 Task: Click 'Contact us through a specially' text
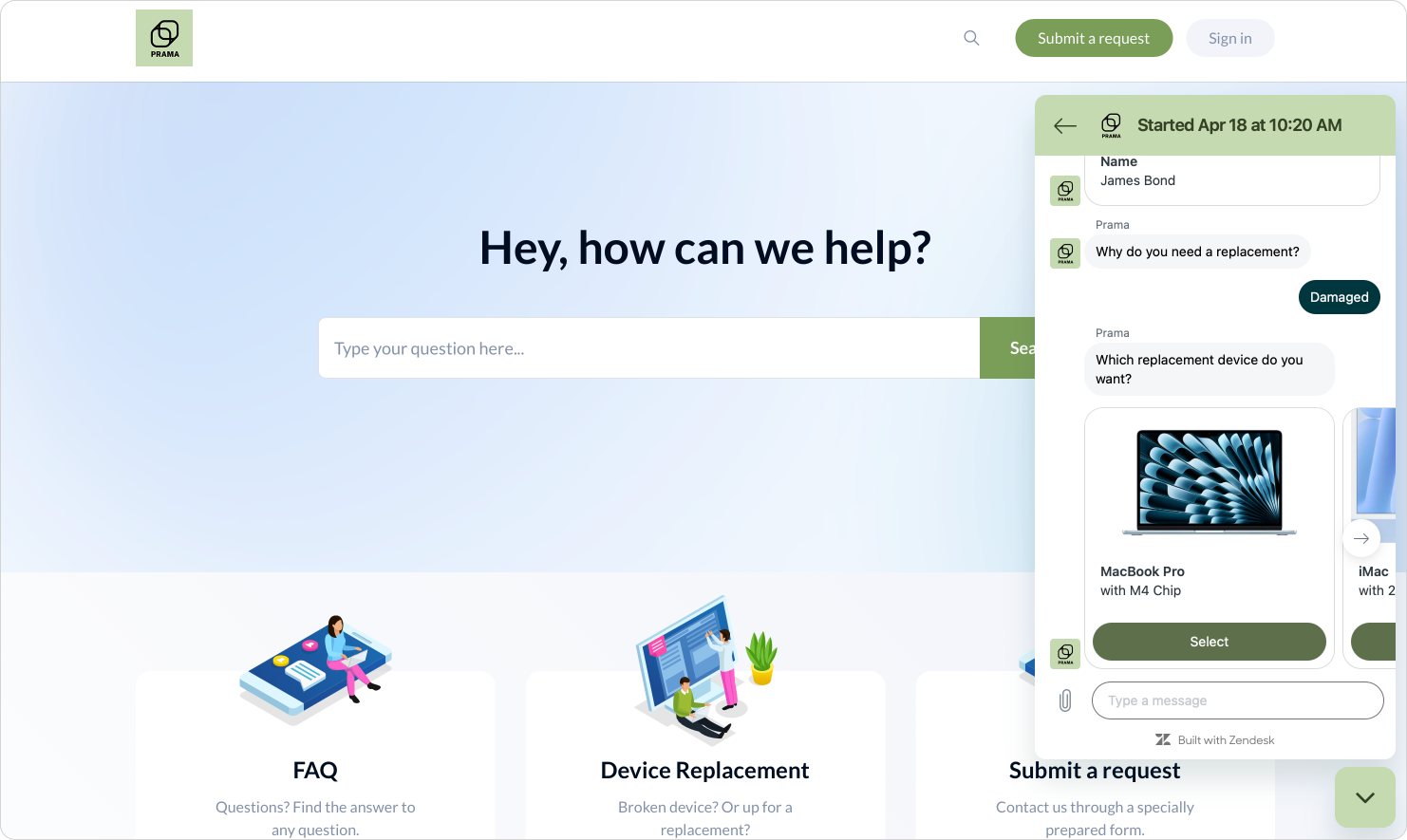coord(1095,807)
